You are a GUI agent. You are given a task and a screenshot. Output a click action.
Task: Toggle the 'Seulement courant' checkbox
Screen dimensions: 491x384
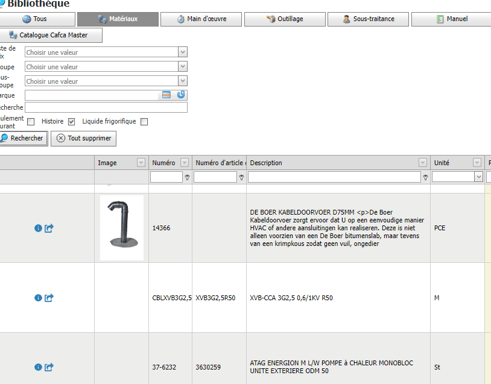coord(31,122)
